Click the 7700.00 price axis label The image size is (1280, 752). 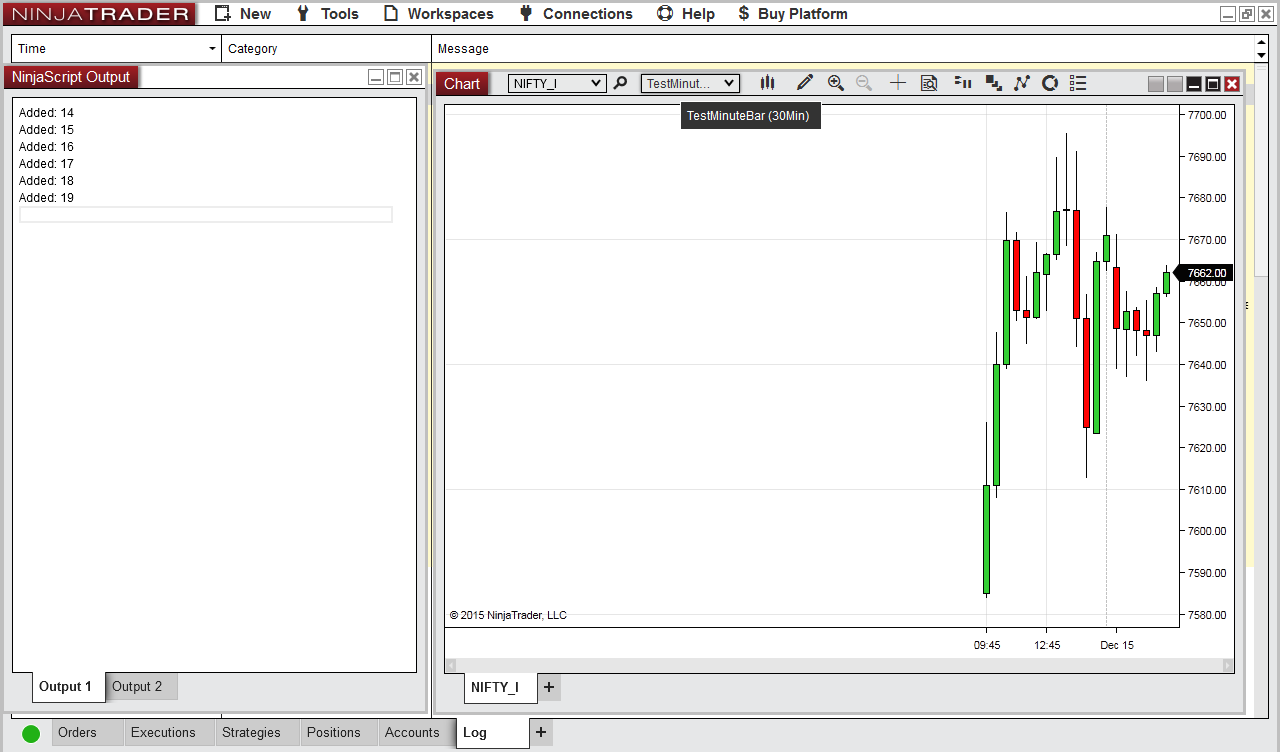1206,115
